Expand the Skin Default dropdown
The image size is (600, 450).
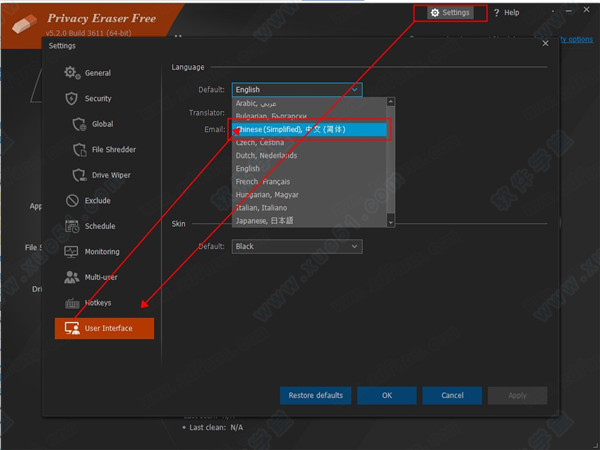(x=296, y=246)
